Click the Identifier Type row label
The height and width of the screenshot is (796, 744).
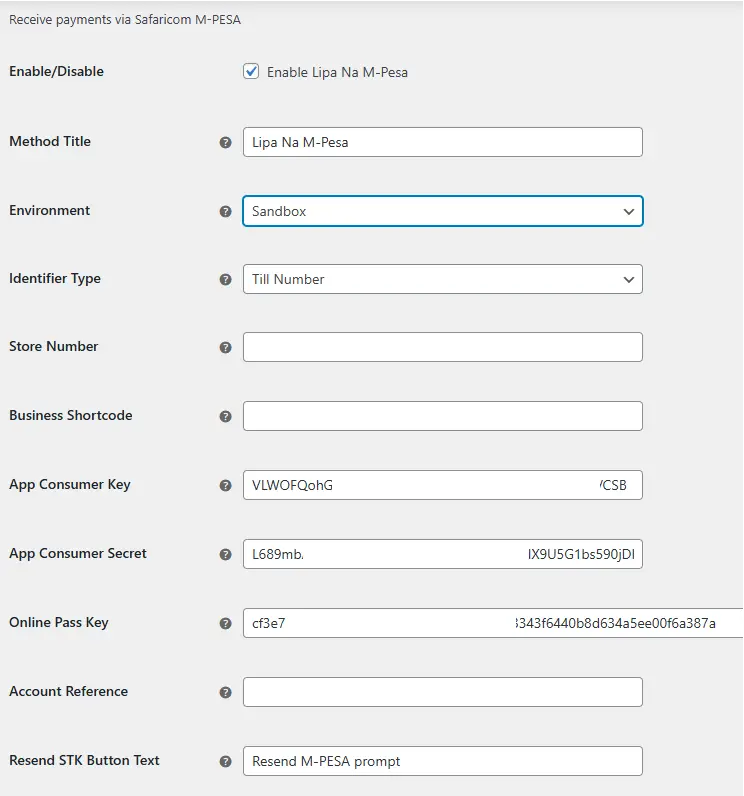coord(55,279)
